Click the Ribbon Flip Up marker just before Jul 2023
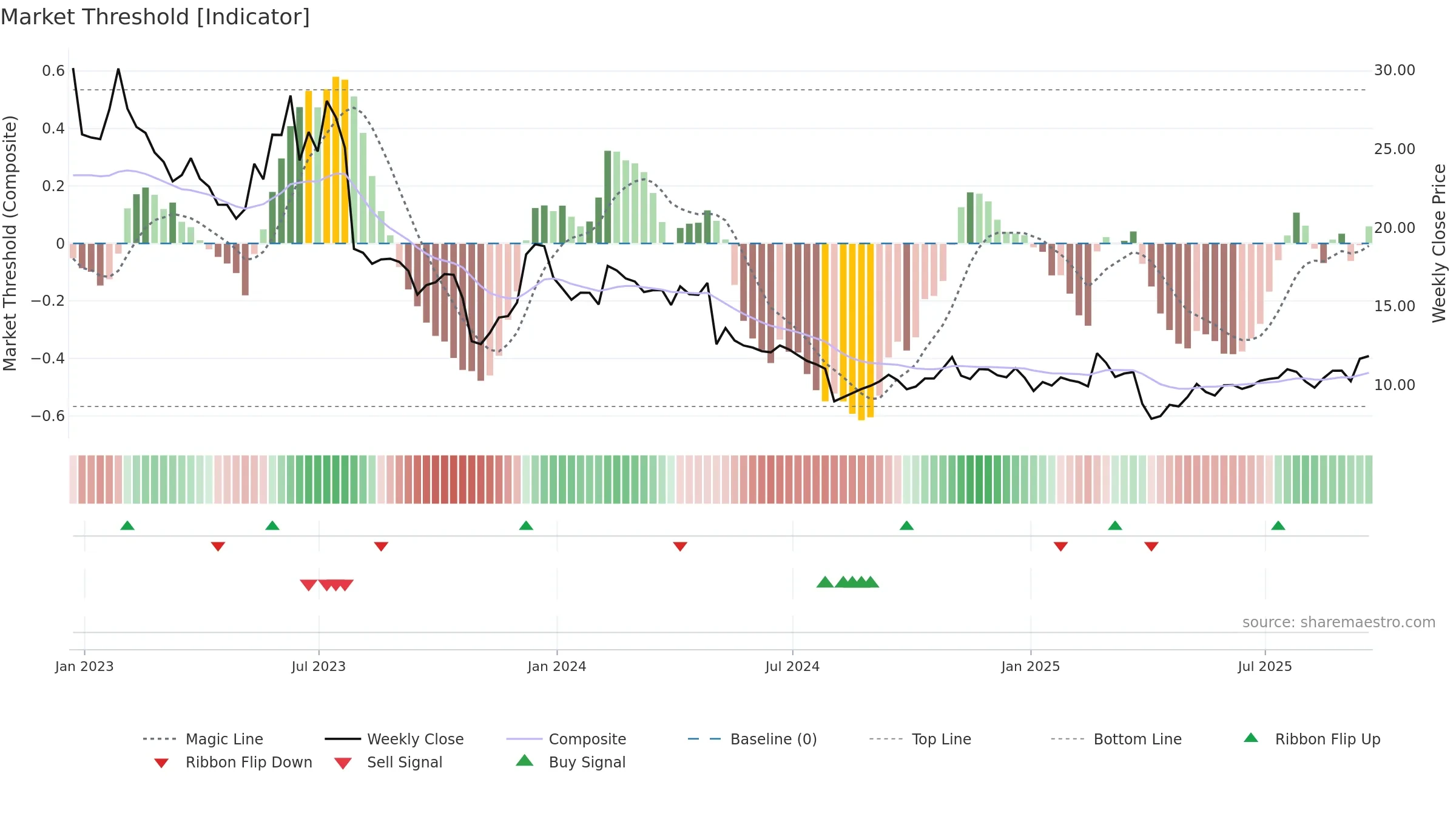 pos(272,525)
